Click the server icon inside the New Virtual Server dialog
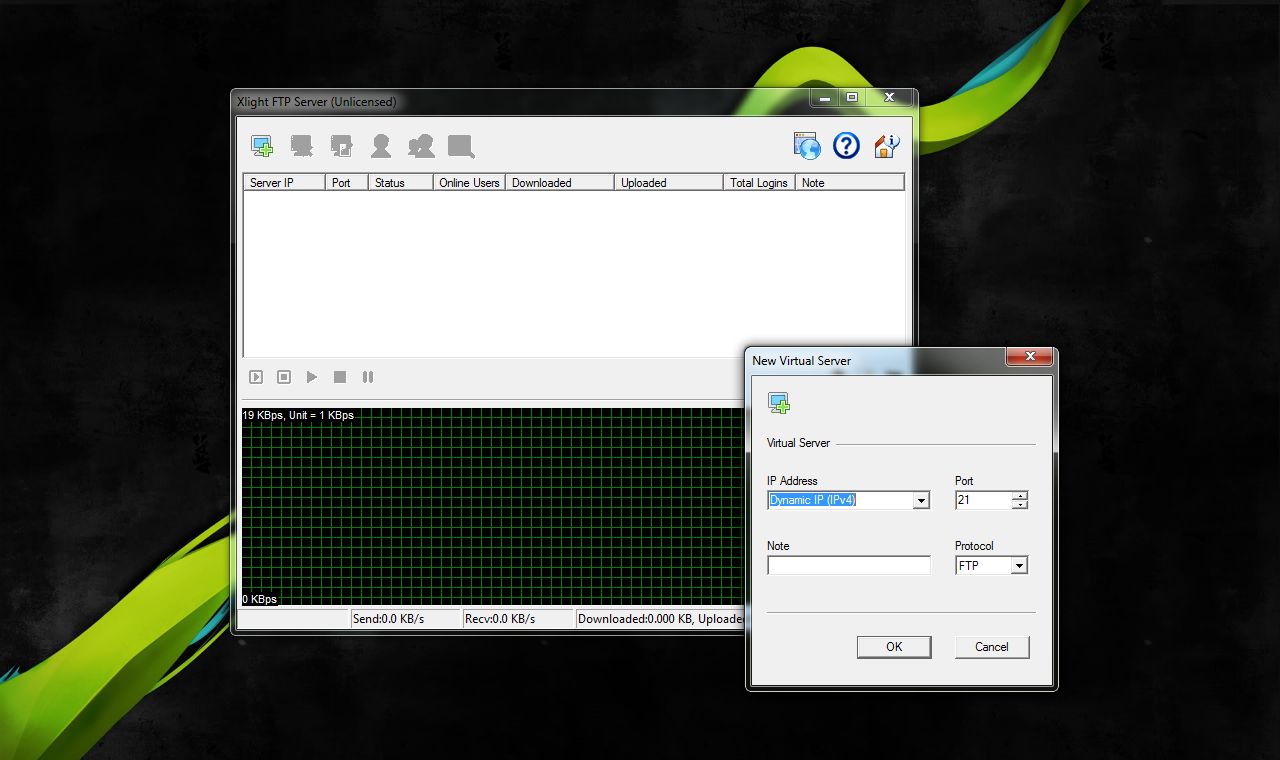Image resolution: width=1280 pixels, height=760 pixels. click(x=779, y=403)
